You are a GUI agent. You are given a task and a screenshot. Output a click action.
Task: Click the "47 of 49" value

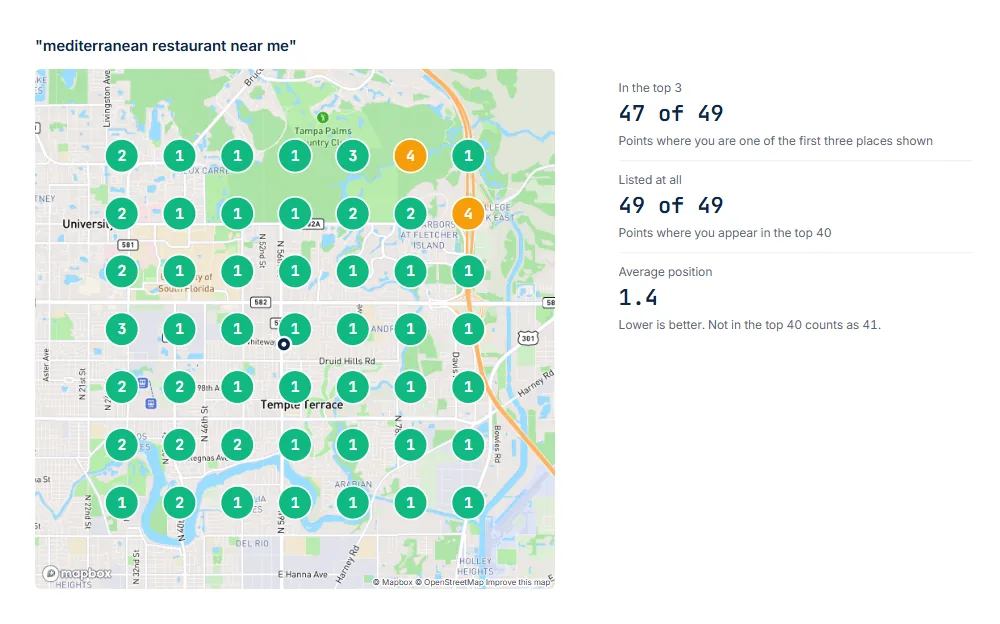[x=671, y=114]
